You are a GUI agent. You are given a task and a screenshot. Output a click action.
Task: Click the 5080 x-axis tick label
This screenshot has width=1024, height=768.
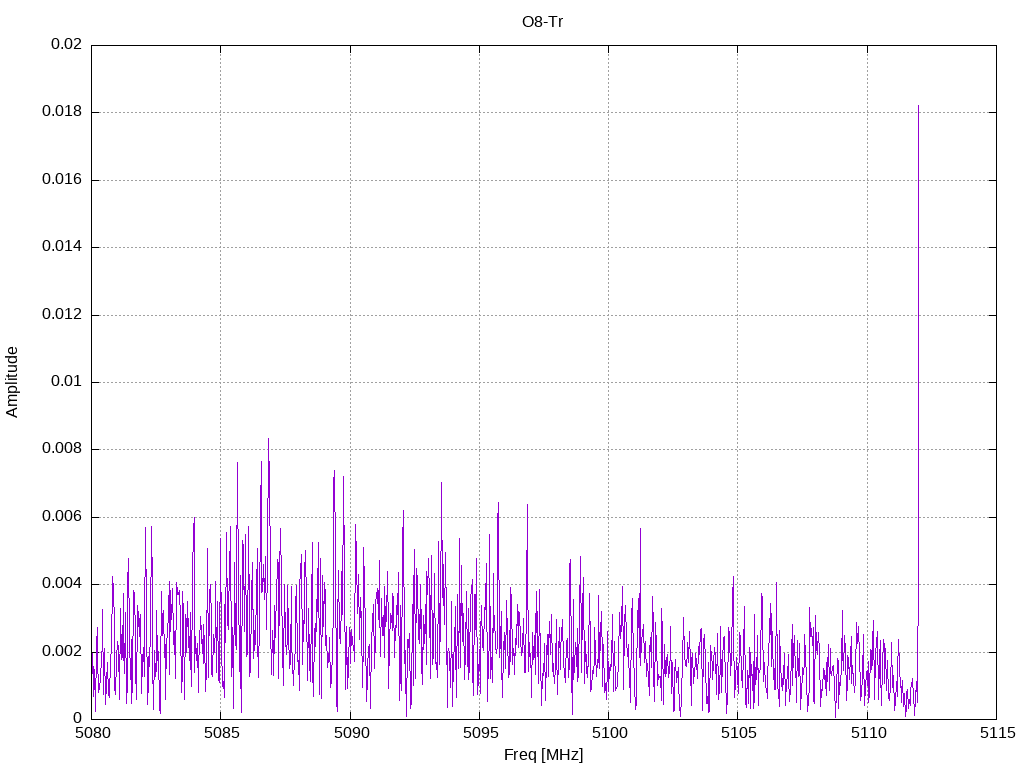click(x=92, y=734)
